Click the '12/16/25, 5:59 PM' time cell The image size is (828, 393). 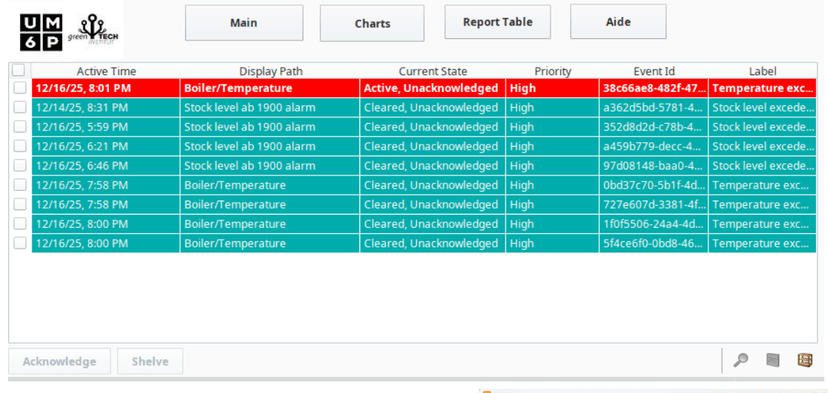(106, 127)
